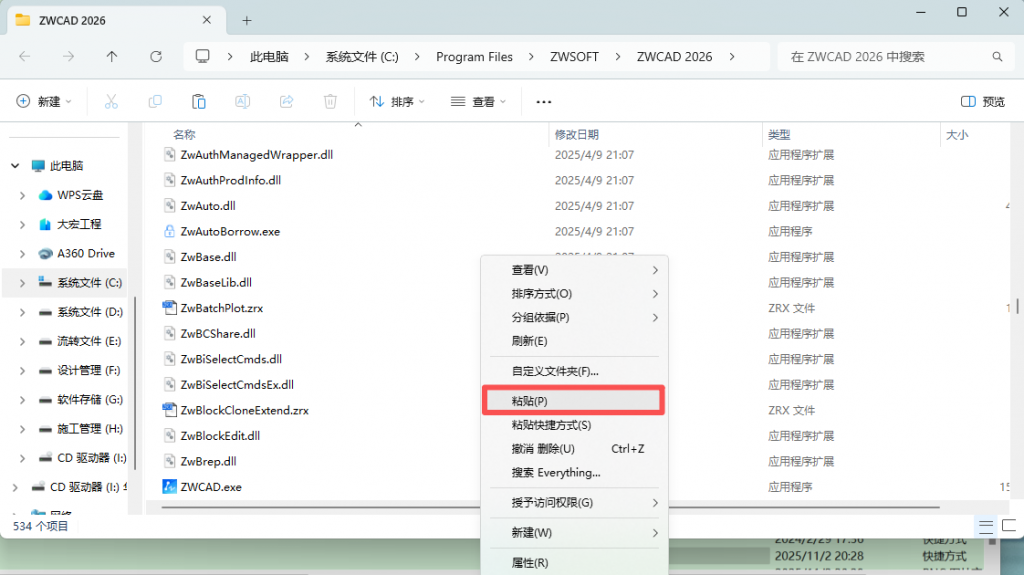Select the ZwBlockCloneExtend.zrx file icon
Image resolution: width=1024 pixels, height=575 pixels.
coord(169,410)
